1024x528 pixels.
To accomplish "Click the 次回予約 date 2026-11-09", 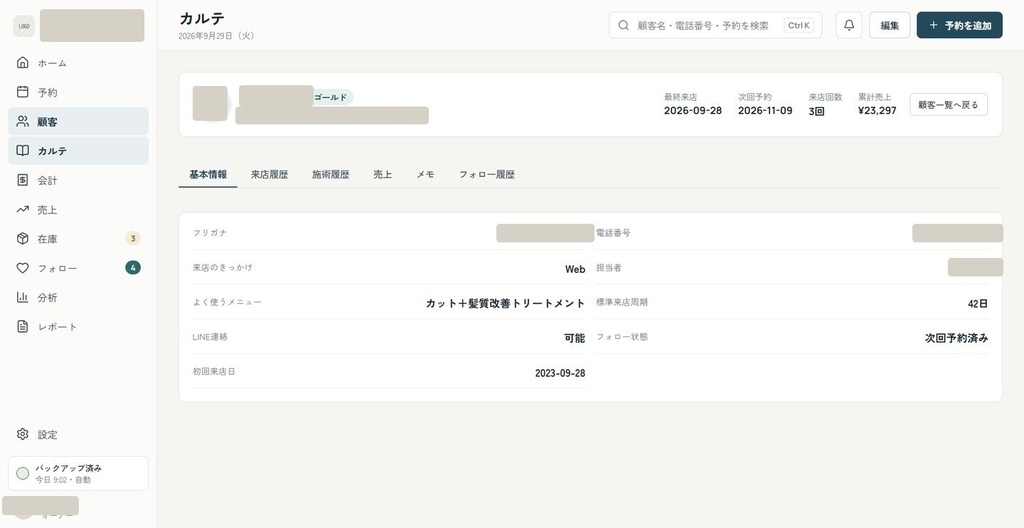I will 765,110.
